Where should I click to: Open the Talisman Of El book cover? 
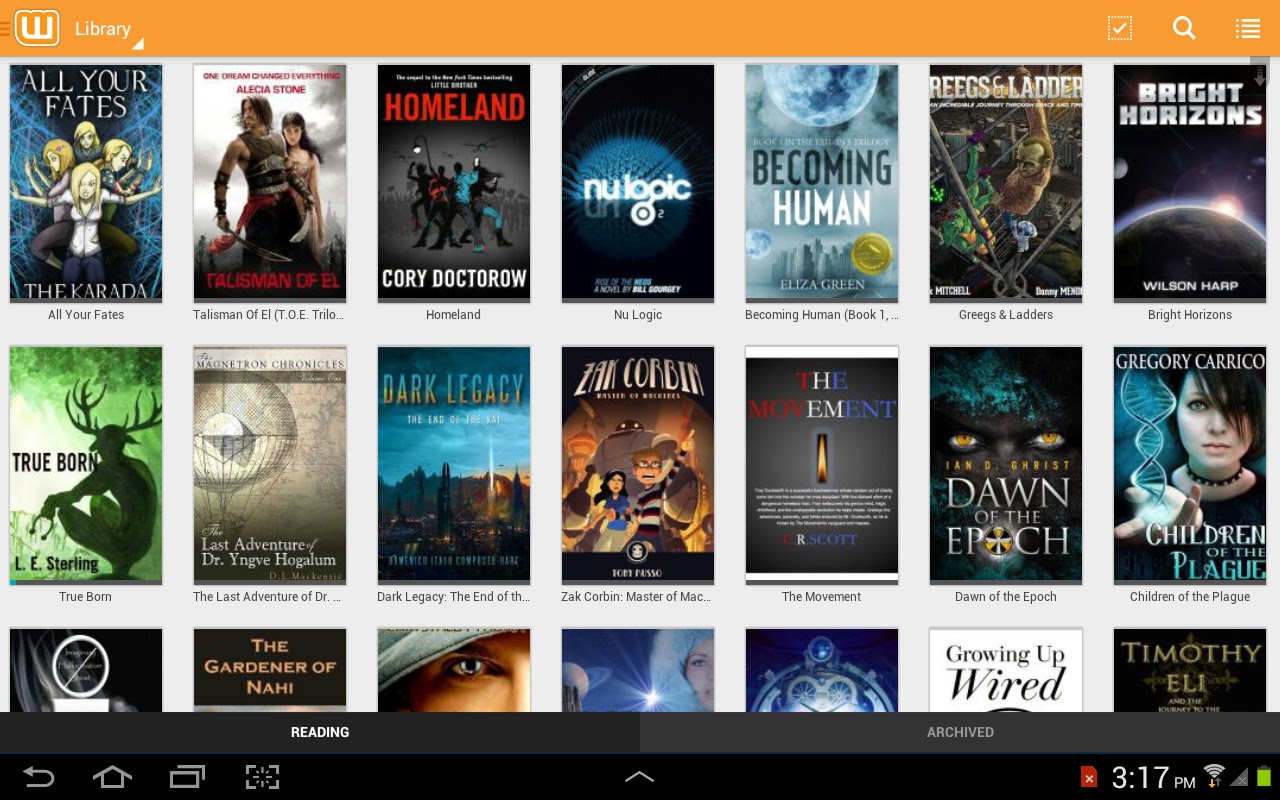point(270,183)
